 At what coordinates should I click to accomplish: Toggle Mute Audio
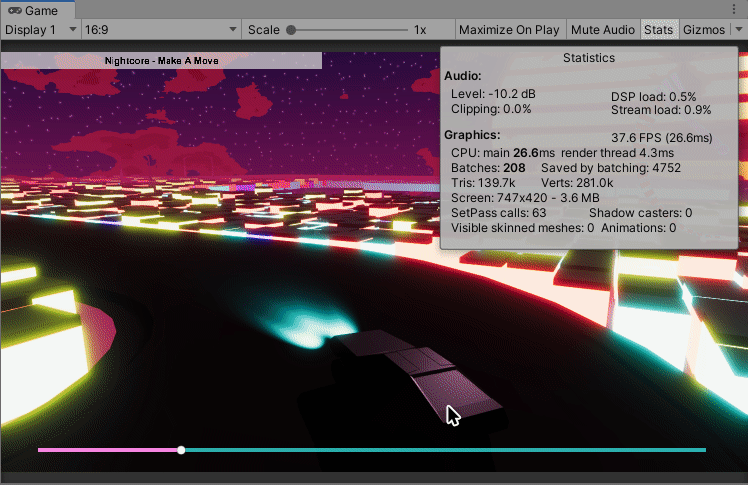click(x=603, y=30)
